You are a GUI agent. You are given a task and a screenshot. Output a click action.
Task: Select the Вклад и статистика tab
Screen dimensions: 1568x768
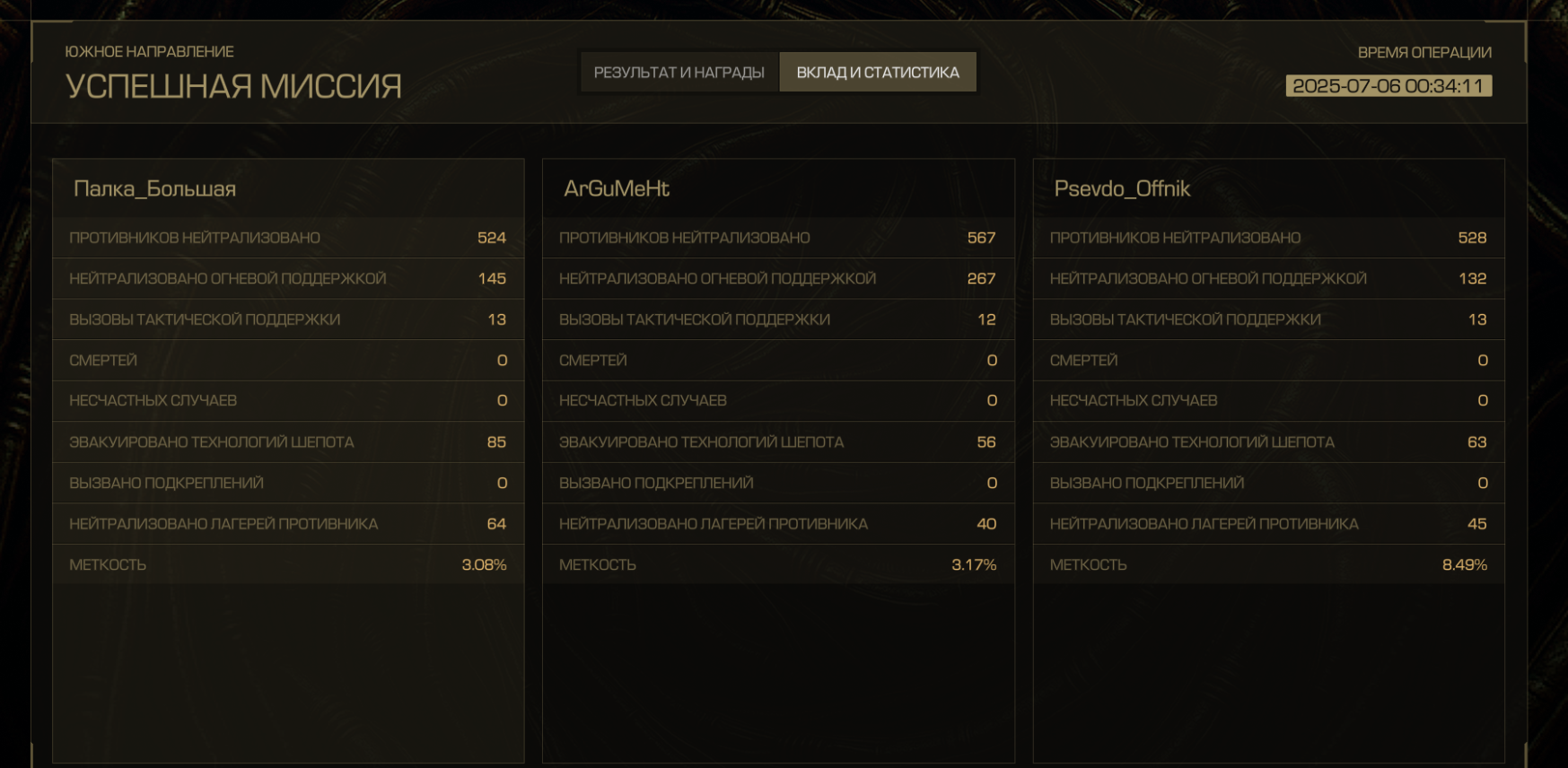tap(878, 72)
